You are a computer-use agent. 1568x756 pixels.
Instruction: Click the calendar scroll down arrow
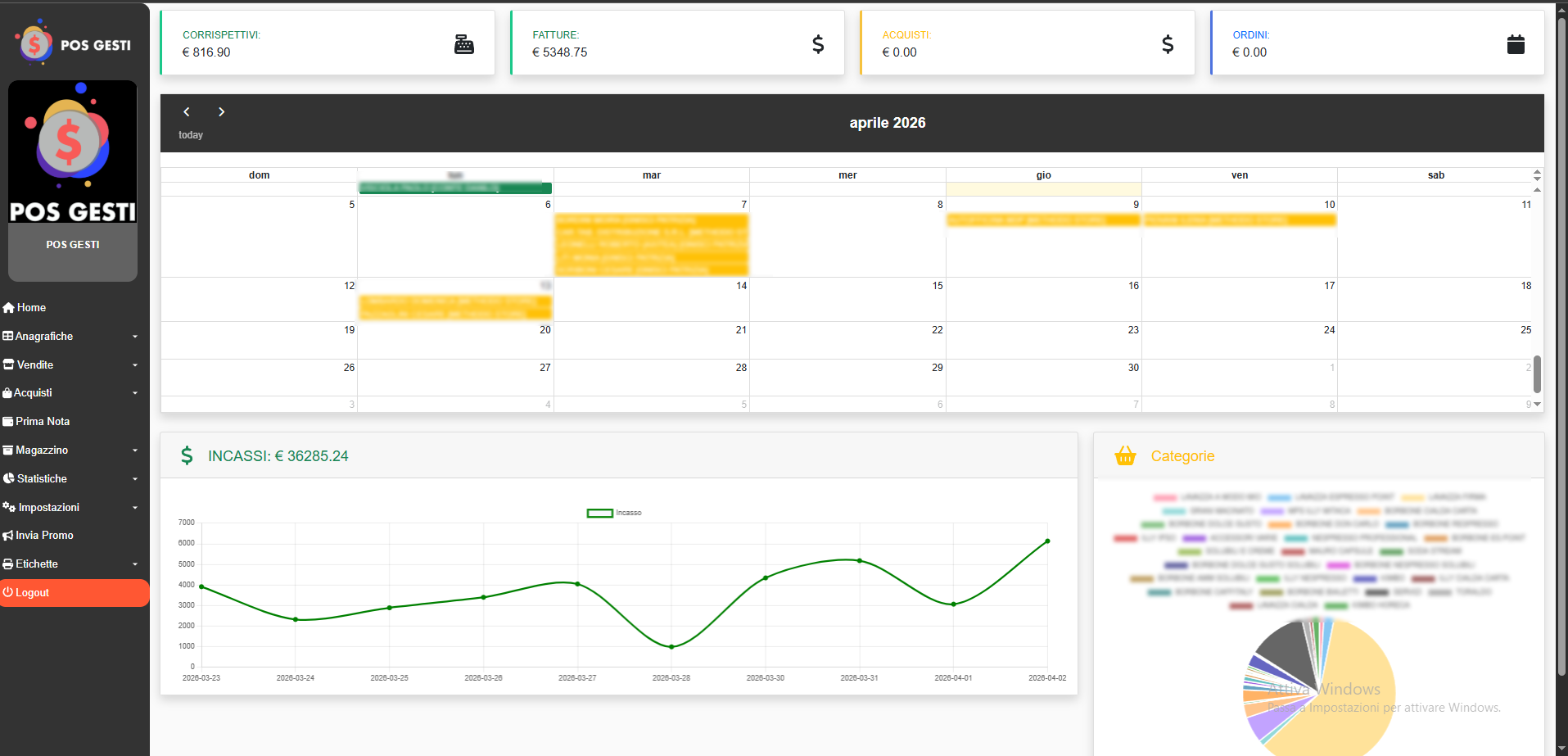(x=1537, y=404)
